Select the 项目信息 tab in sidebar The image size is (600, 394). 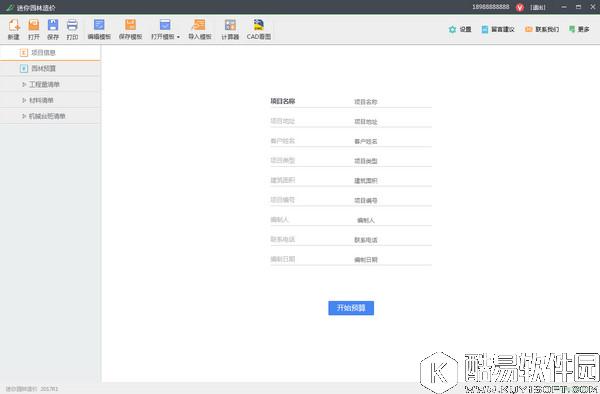point(50,52)
